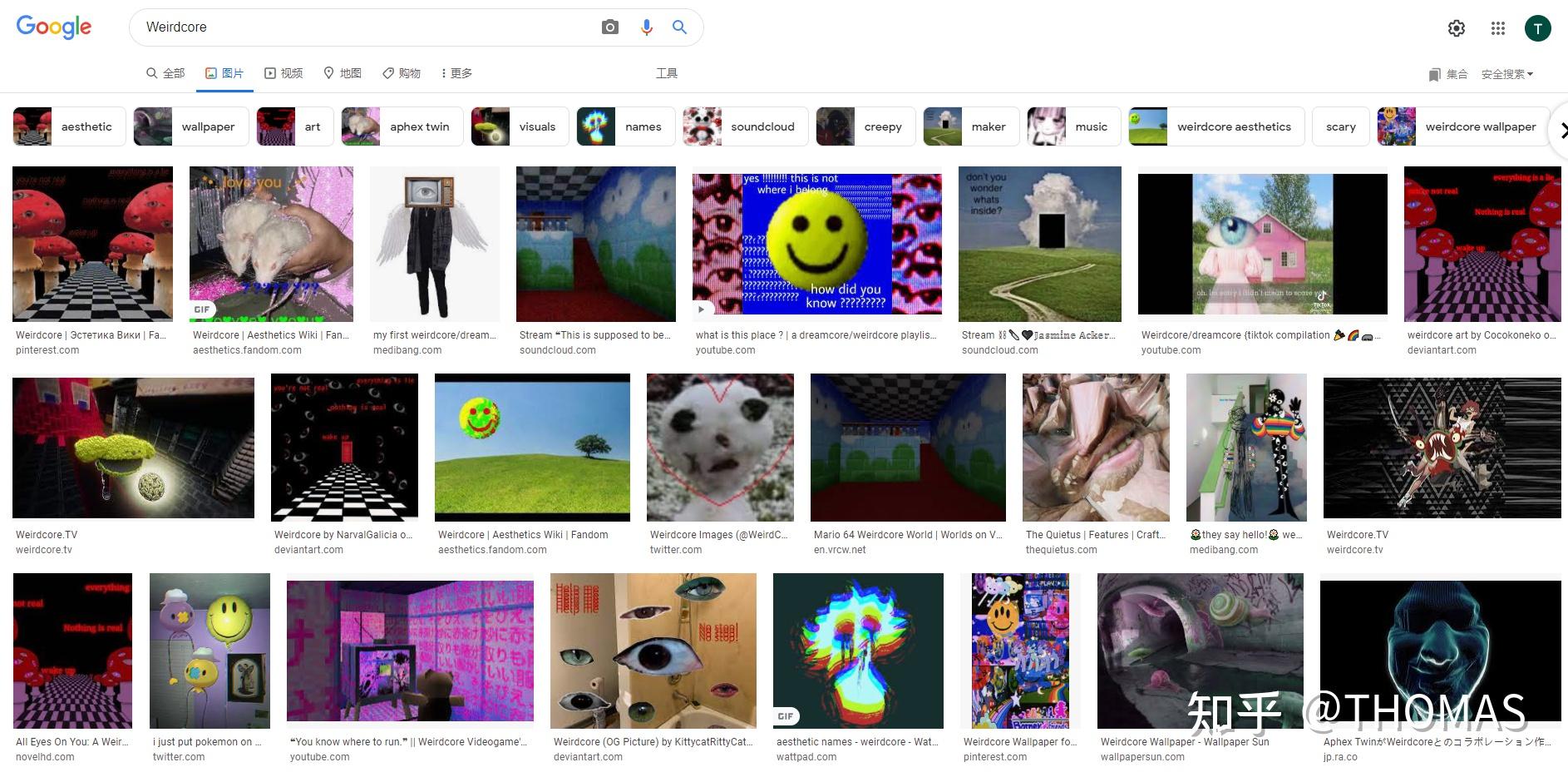Open crocheted green hat Weirdcore.TV image
The width and height of the screenshot is (1568, 777).
pos(133,448)
